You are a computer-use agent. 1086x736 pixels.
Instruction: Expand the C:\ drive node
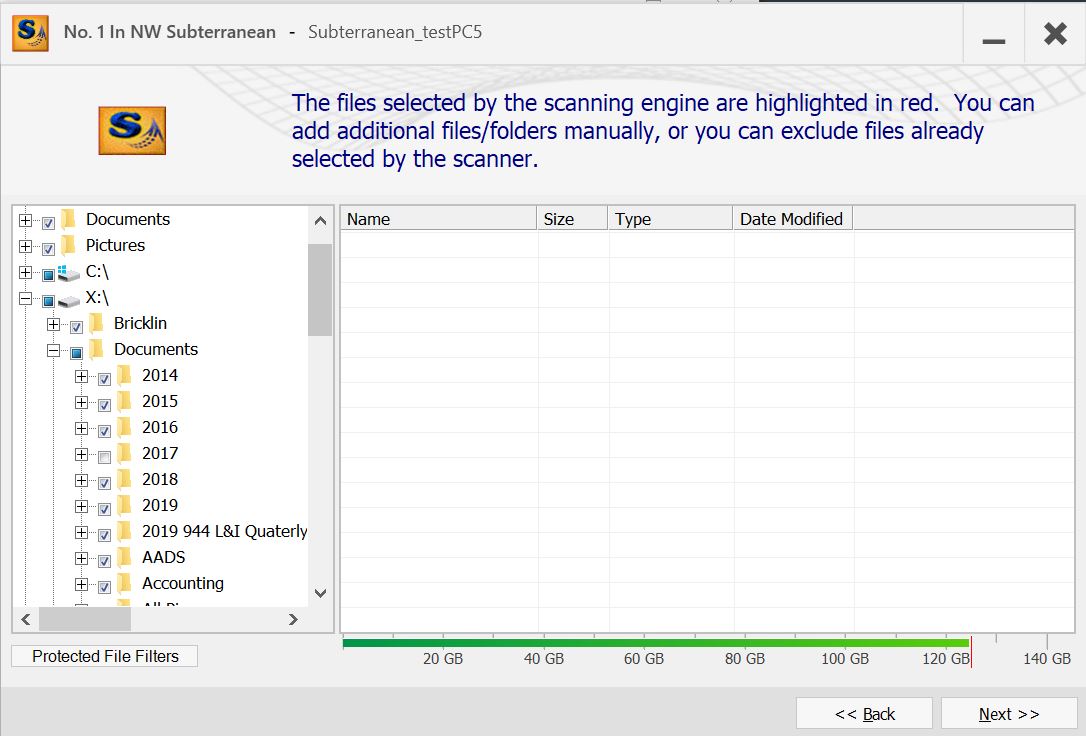[26, 273]
